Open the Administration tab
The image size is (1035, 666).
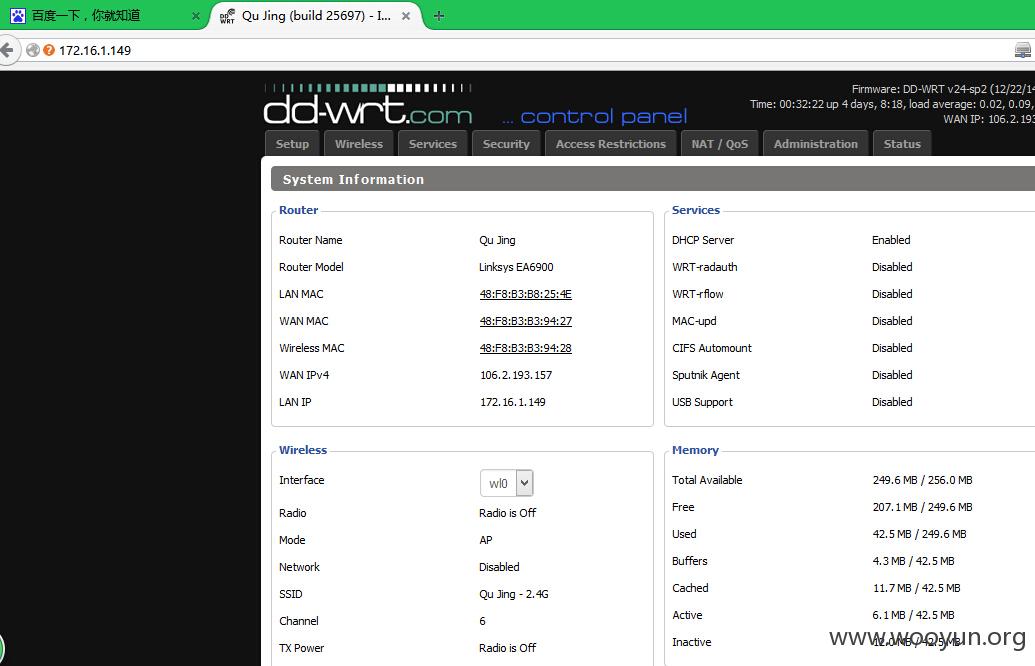(x=816, y=144)
